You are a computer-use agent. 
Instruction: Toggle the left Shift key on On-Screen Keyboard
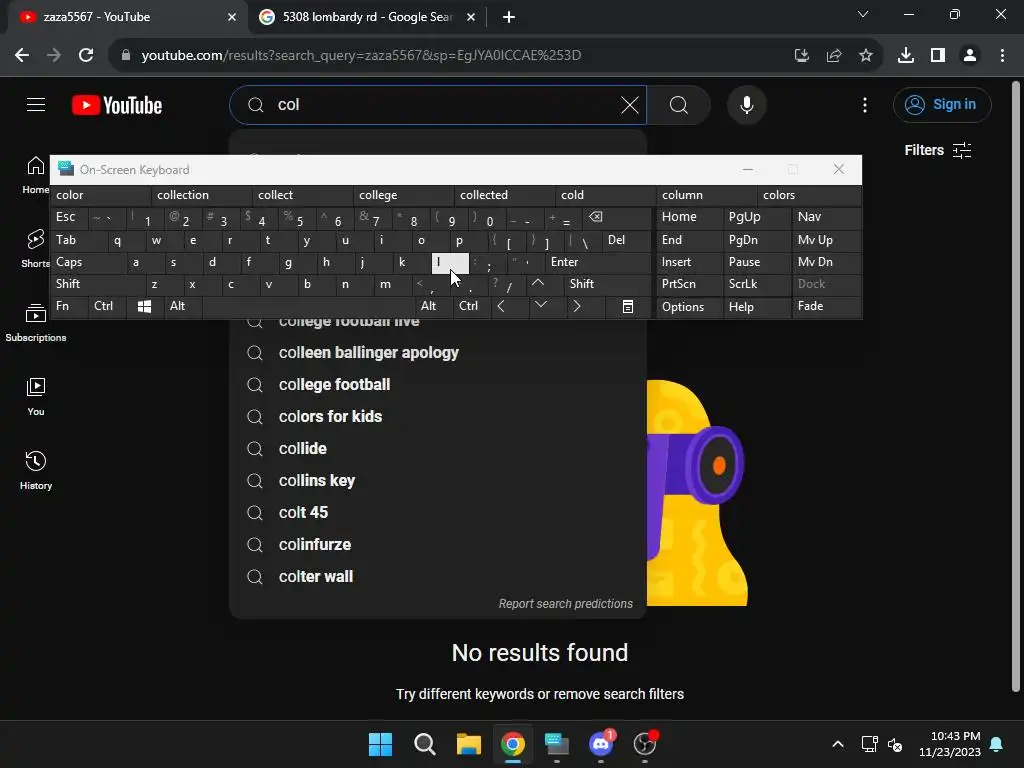[98, 284]
